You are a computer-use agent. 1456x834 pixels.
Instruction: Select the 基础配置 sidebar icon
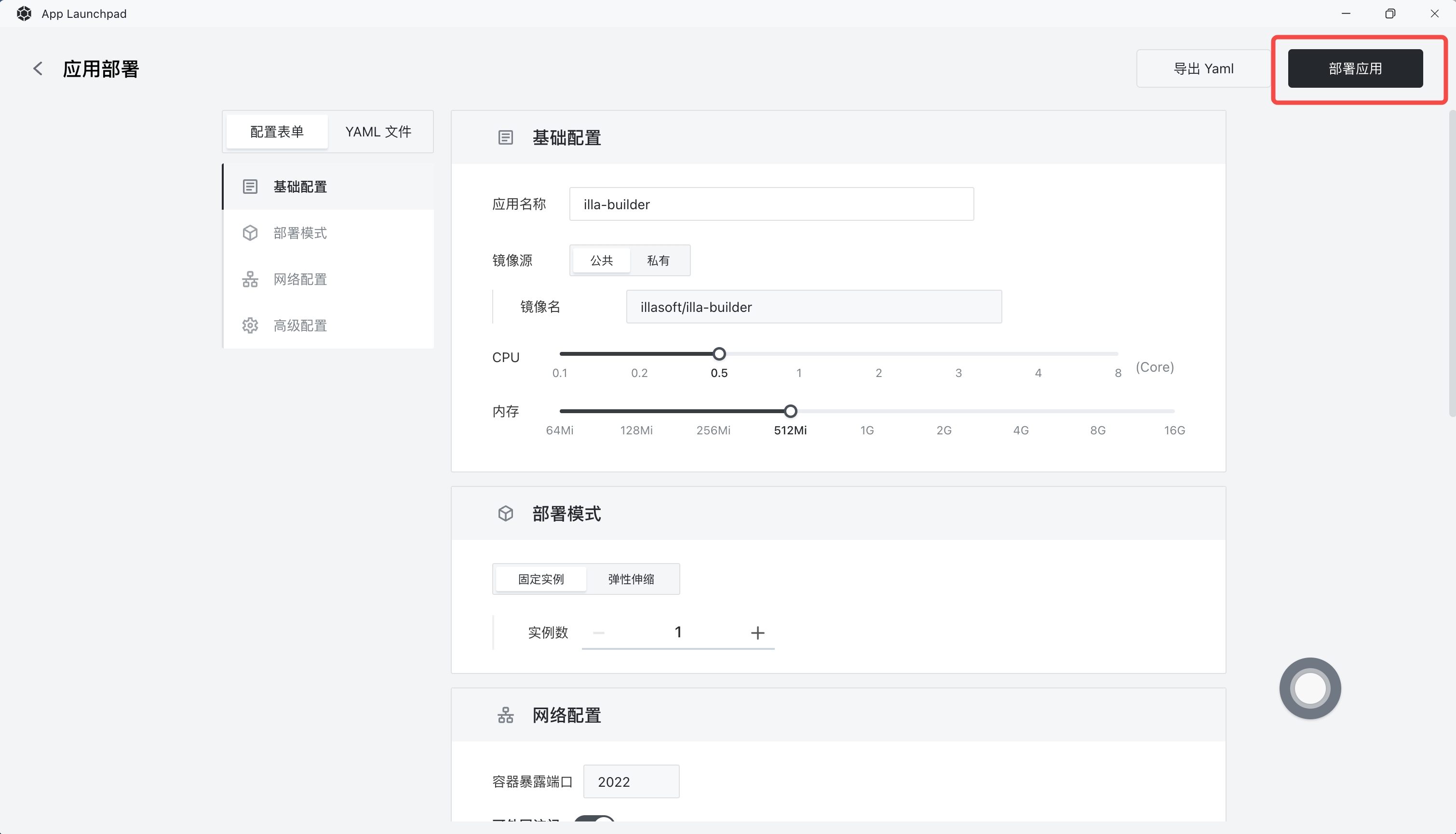[250, 187]
